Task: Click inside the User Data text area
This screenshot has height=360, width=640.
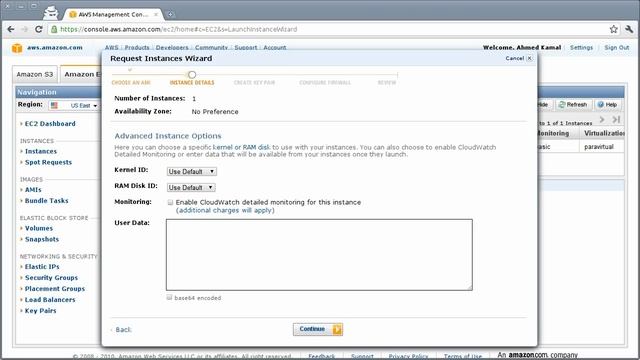Action: tap(319, 255)
